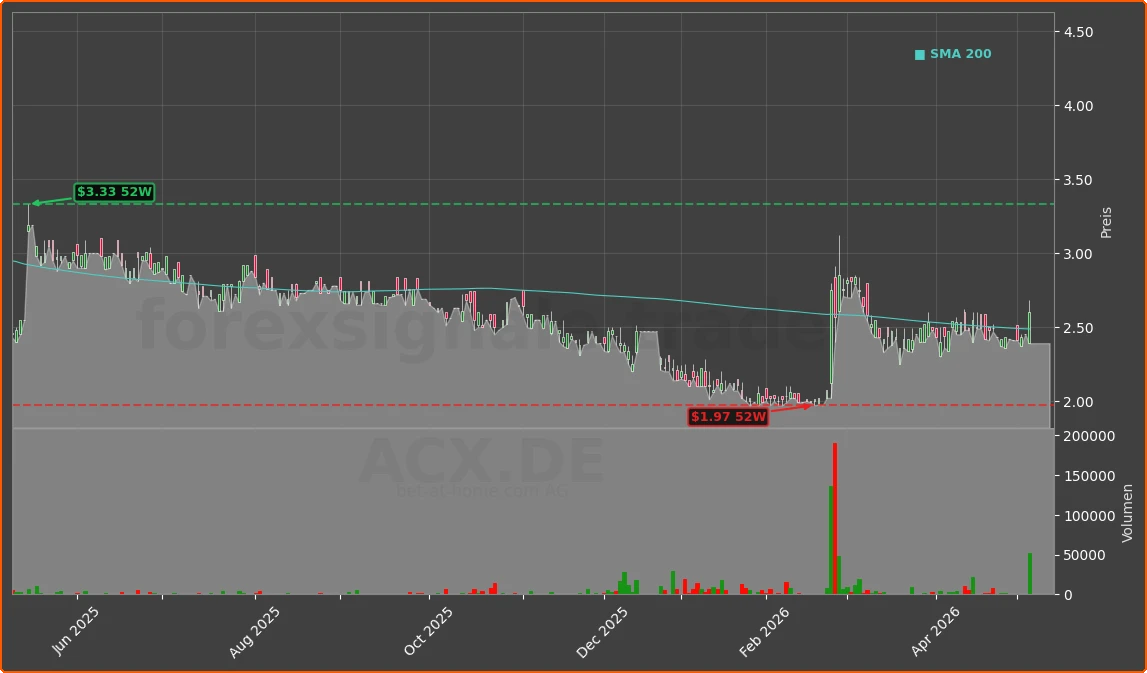Click the tall green volume bar beside the red spike
1147x673 pixels.
click(830, 540)
